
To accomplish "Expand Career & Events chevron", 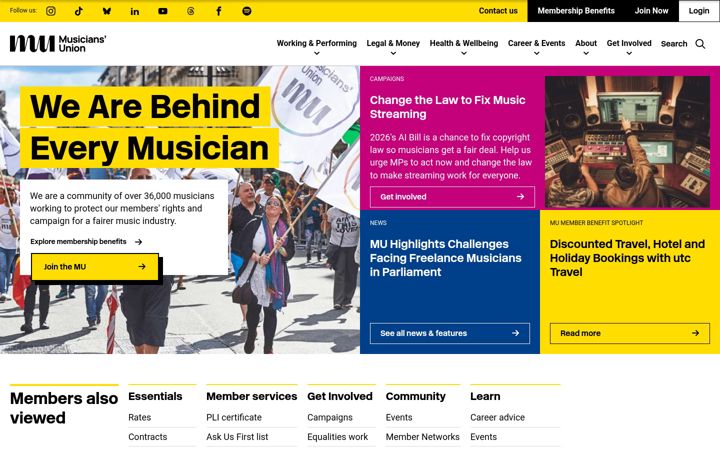I will 536,53.
